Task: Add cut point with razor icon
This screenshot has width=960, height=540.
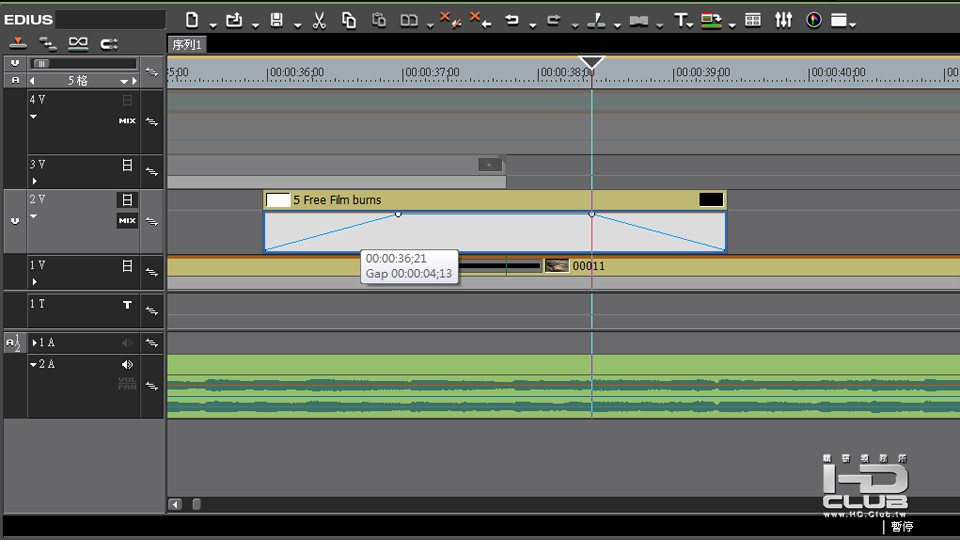Action: (596, 20)
